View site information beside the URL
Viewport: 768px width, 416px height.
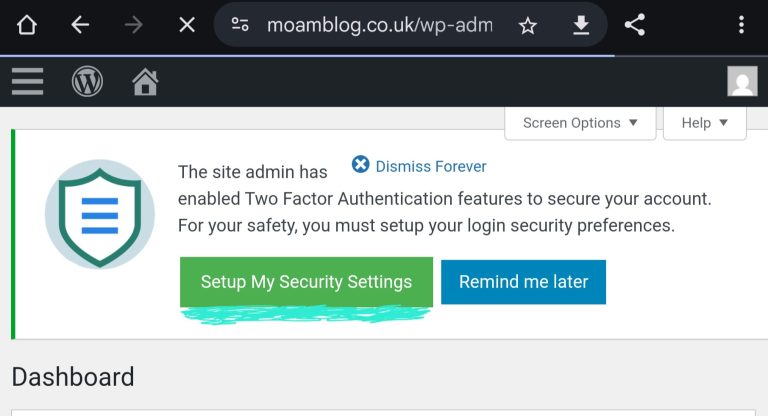pos(240,25)
